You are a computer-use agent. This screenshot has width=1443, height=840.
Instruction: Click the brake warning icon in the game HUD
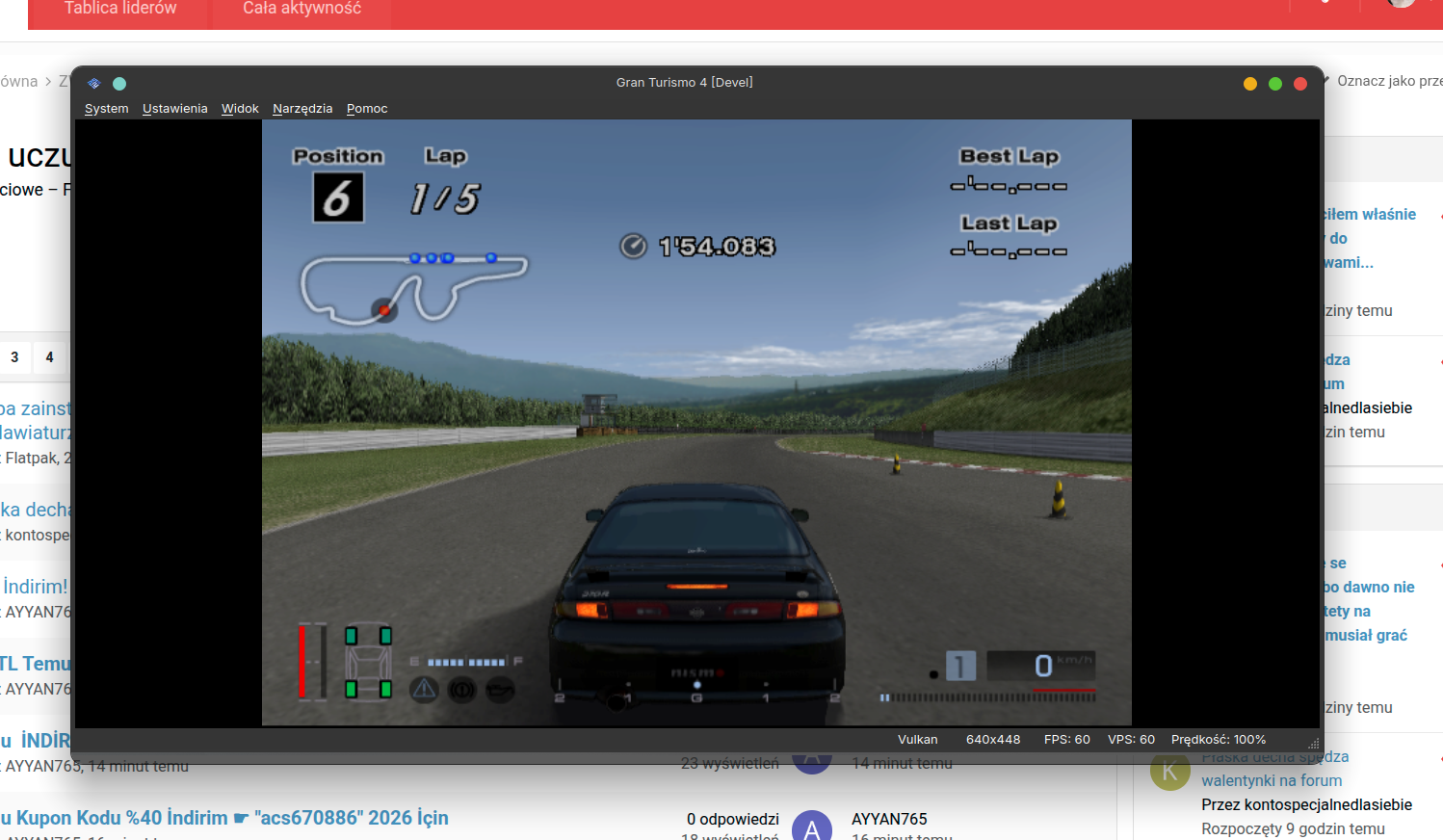click(462, 690)
